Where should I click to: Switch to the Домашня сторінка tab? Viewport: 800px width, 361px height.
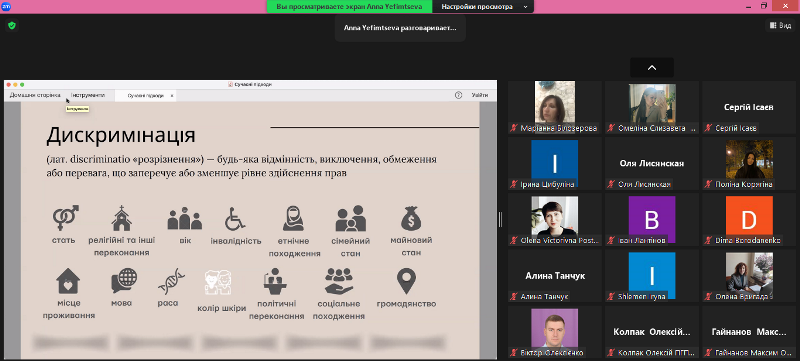point(35,95)
